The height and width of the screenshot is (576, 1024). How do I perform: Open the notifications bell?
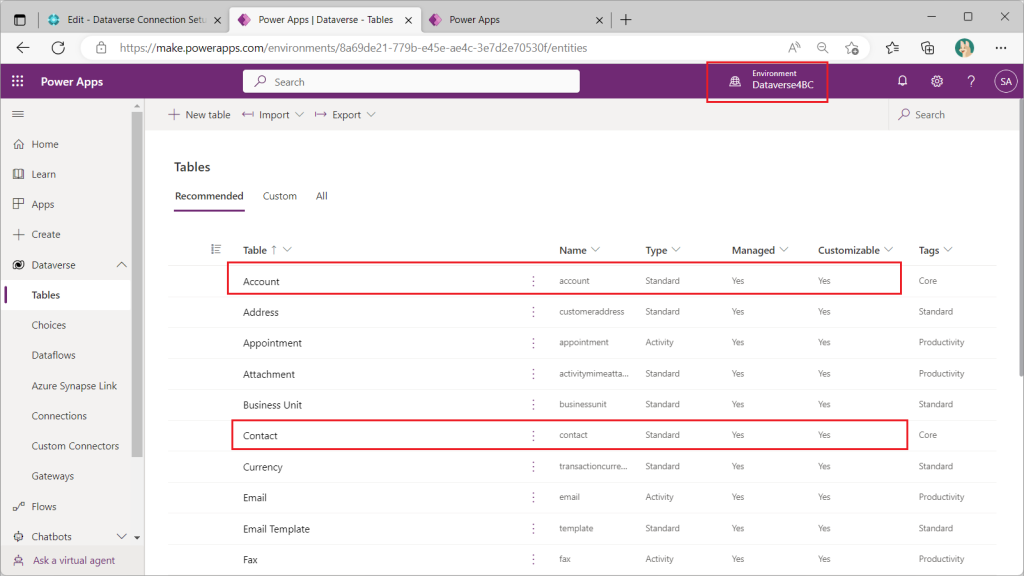pyautogui.click(x=902, y=81)
